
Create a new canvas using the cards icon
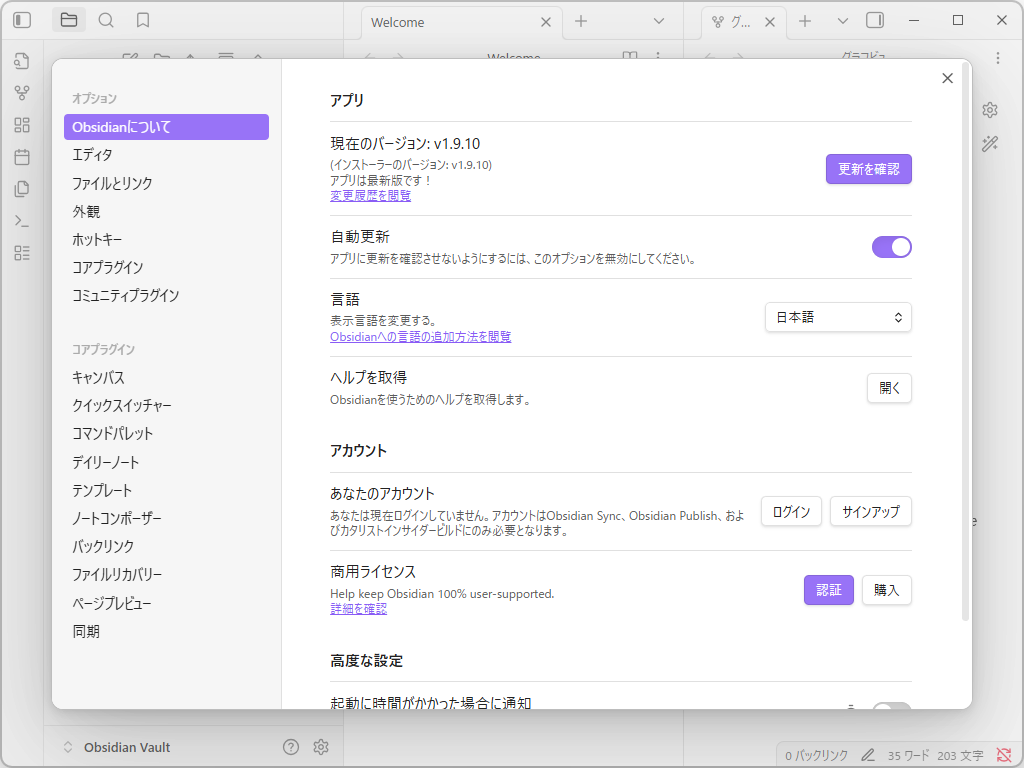(21, 124)
